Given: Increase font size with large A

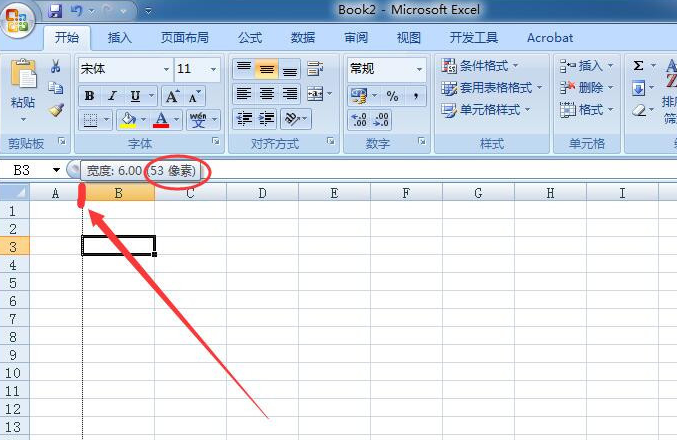Looking at the screenshot, I should [x=172, y=96].
